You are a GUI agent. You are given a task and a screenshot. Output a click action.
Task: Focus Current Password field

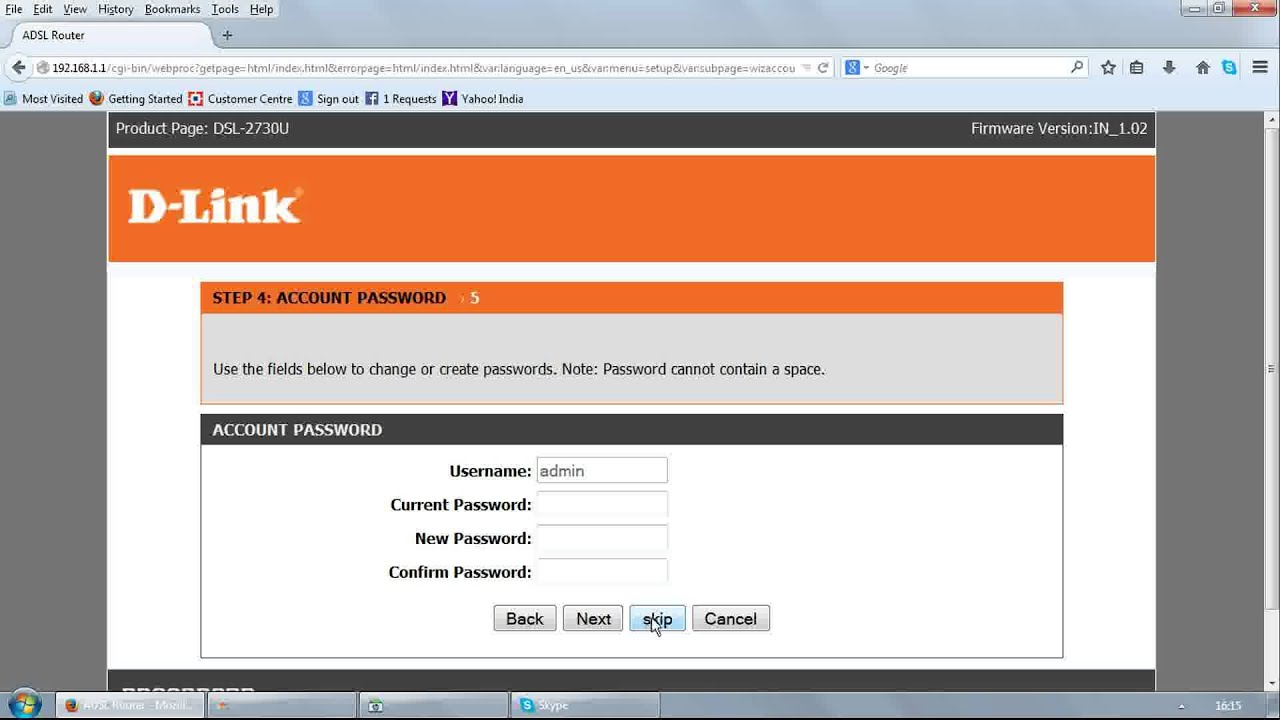point(602,505)
